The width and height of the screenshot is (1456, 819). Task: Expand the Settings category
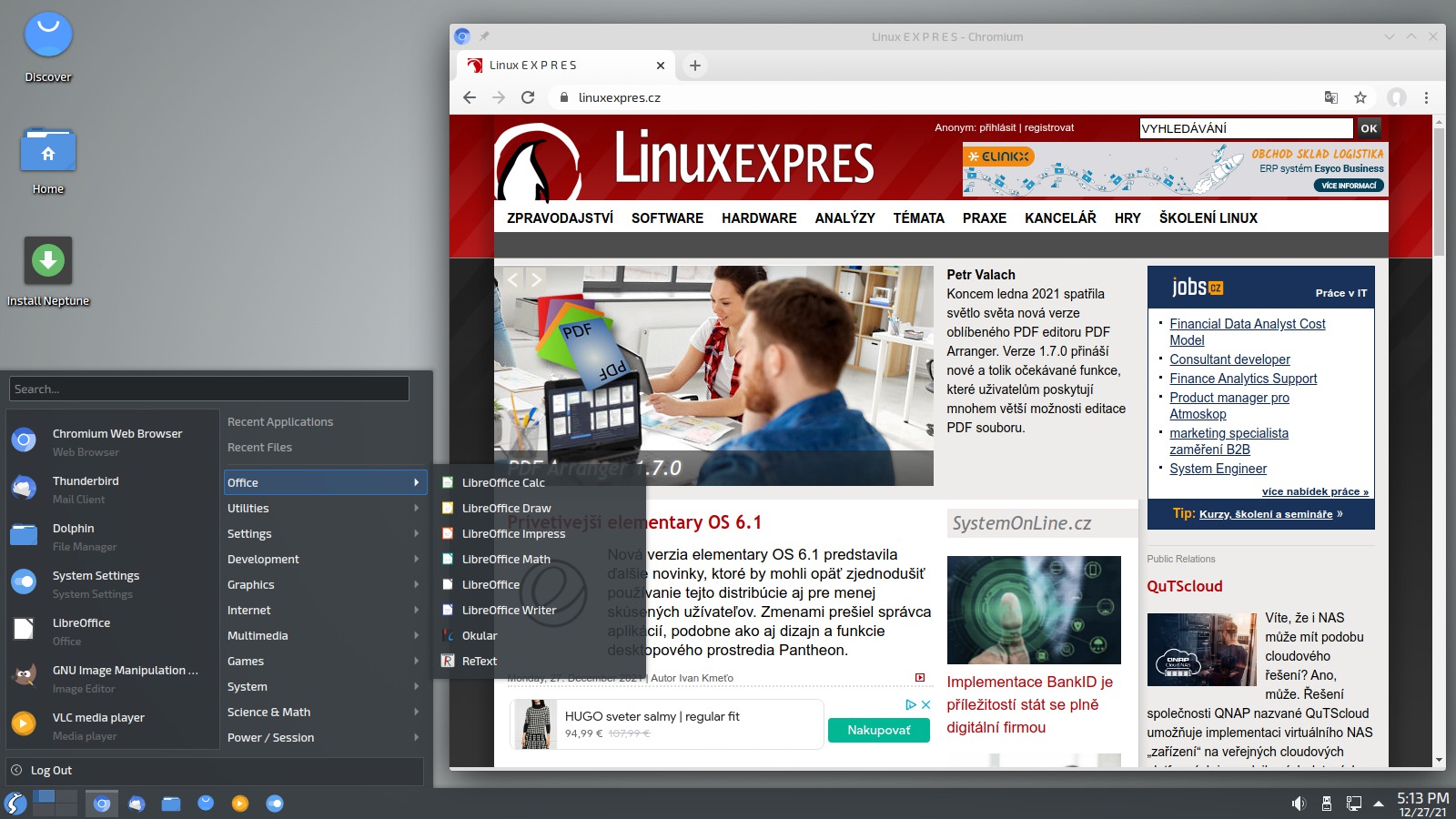coord(325,533)
